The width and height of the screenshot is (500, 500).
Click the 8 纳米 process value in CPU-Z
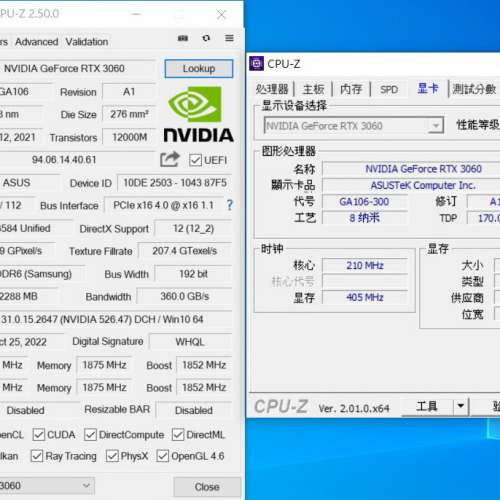click(364, 218)
